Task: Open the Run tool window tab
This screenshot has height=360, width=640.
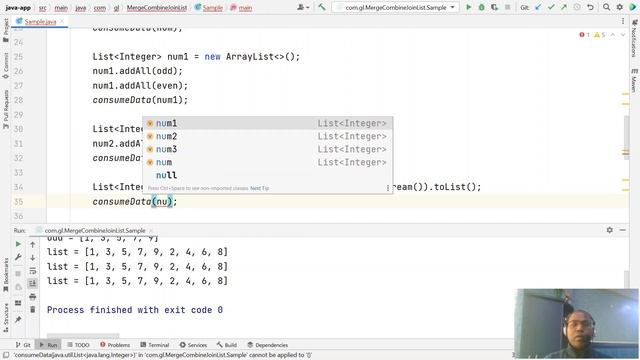Action: (x=48, y=345)
